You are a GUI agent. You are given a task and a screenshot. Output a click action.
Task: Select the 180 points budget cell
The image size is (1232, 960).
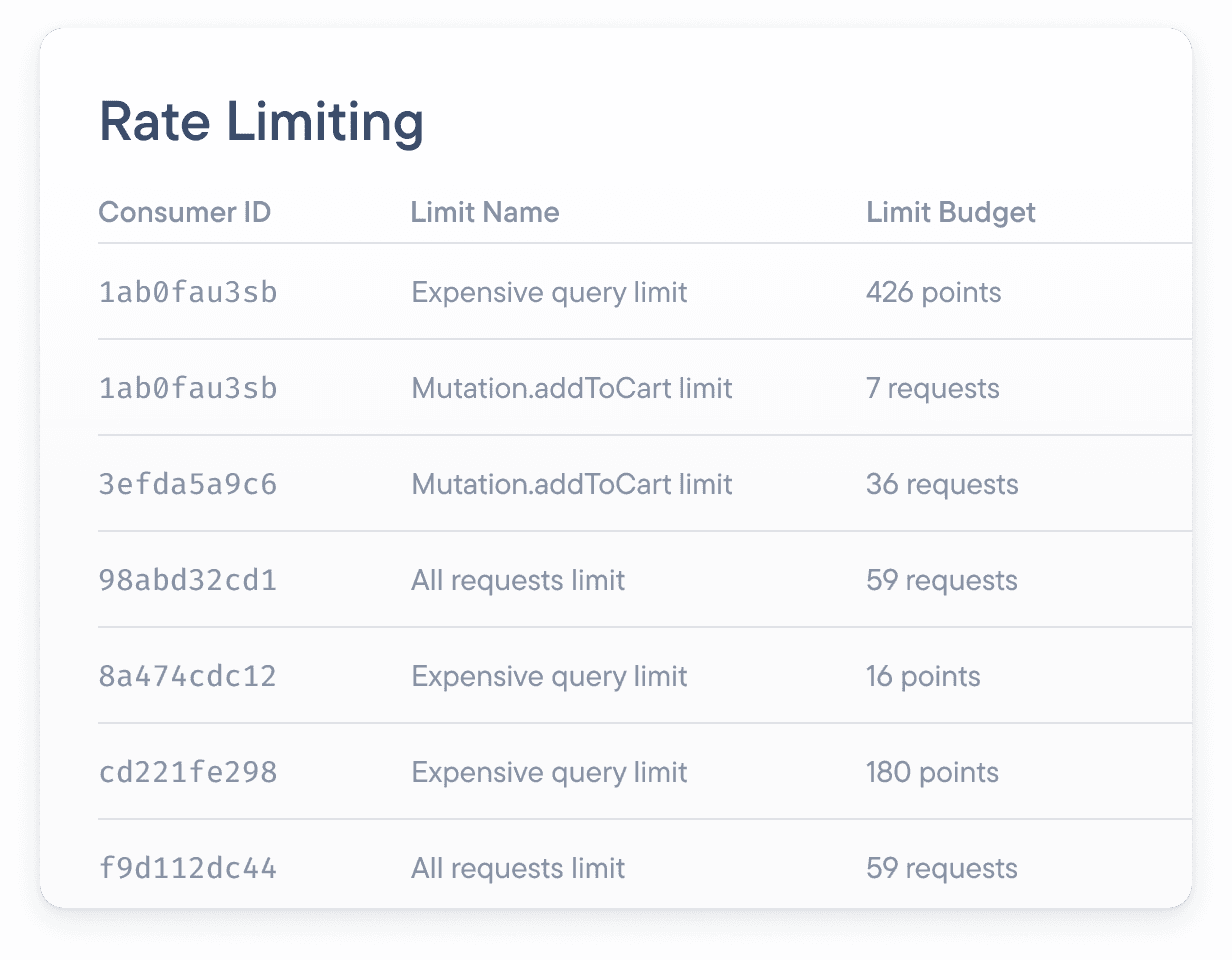(x=932, y=773)
